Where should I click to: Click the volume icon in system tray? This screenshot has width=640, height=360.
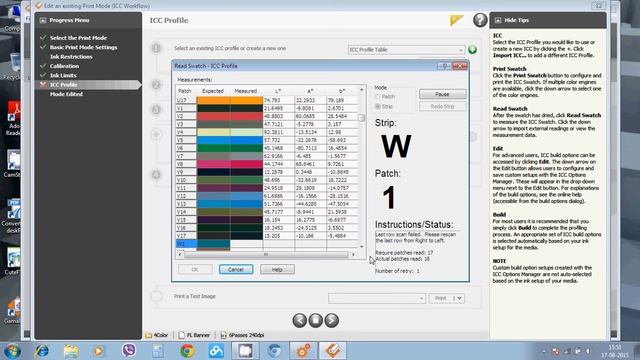point(588,351)
